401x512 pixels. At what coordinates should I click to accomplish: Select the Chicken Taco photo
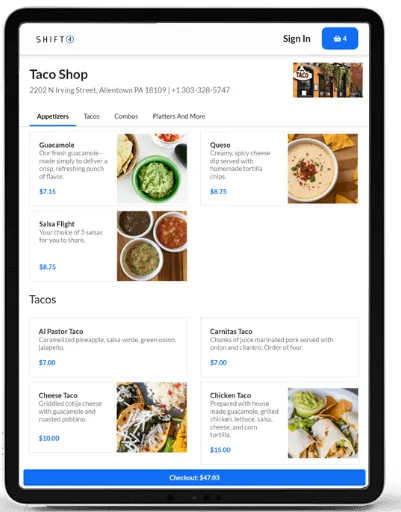(x=323, y=423)
